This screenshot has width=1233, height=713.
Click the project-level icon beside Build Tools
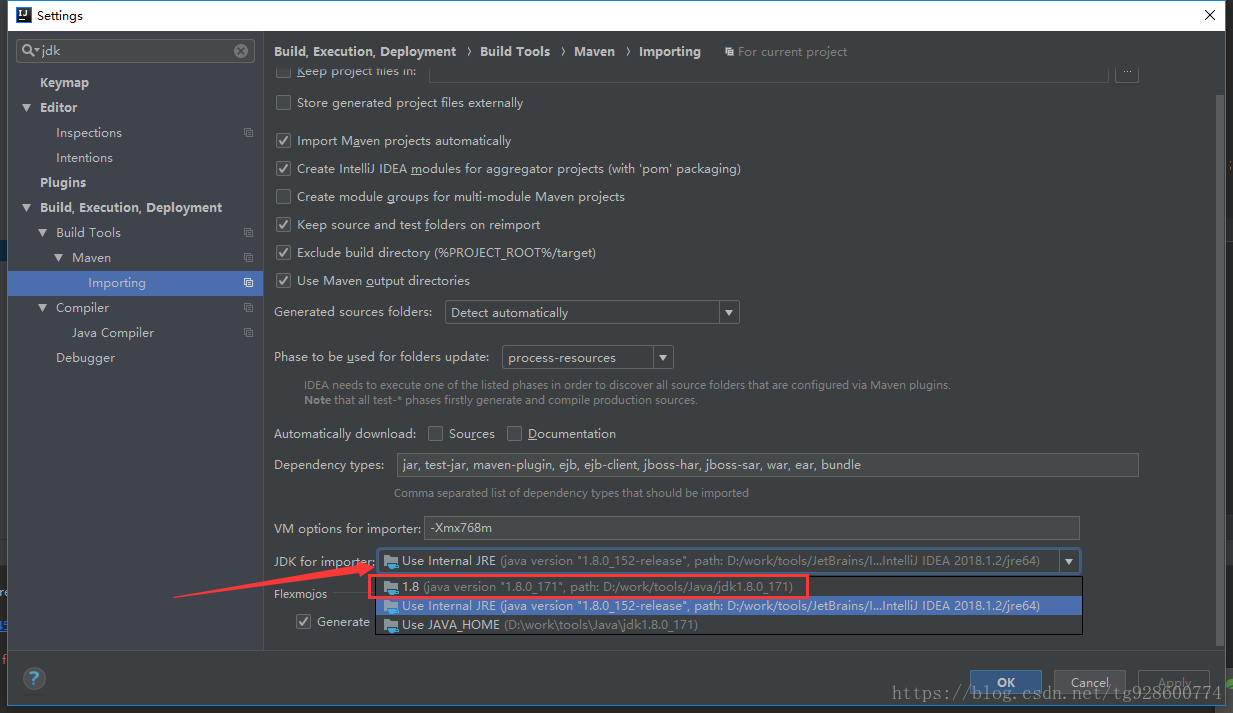[x=248, y=233]
